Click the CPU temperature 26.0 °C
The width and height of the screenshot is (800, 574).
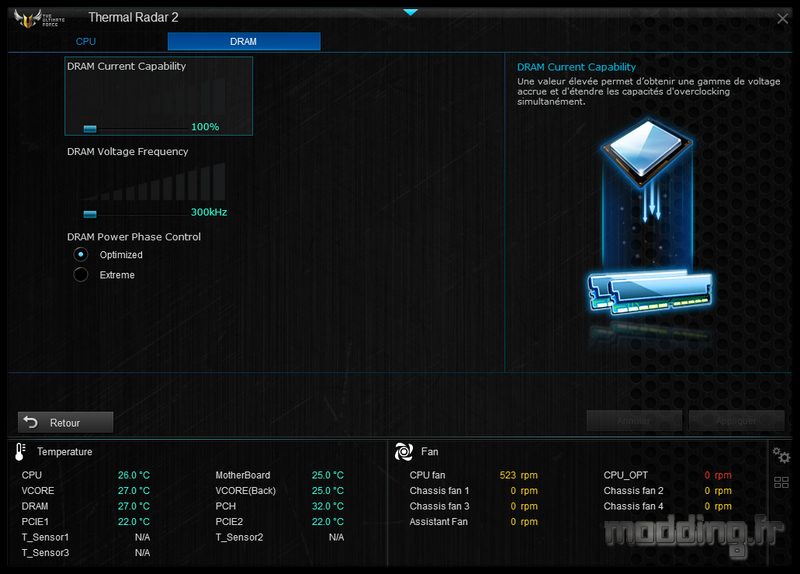pos(134,475)
